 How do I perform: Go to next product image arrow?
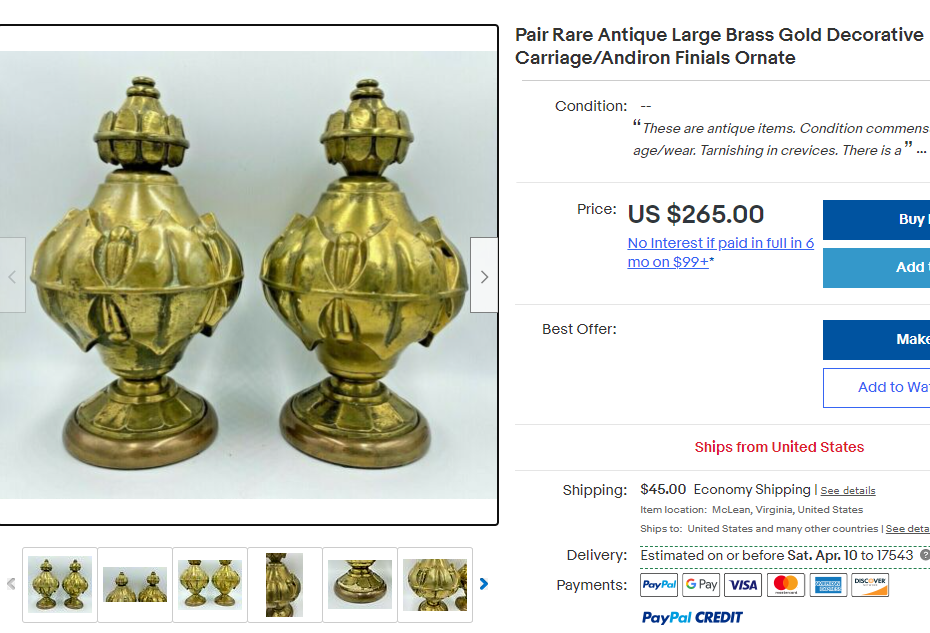[x=484, y=275]
